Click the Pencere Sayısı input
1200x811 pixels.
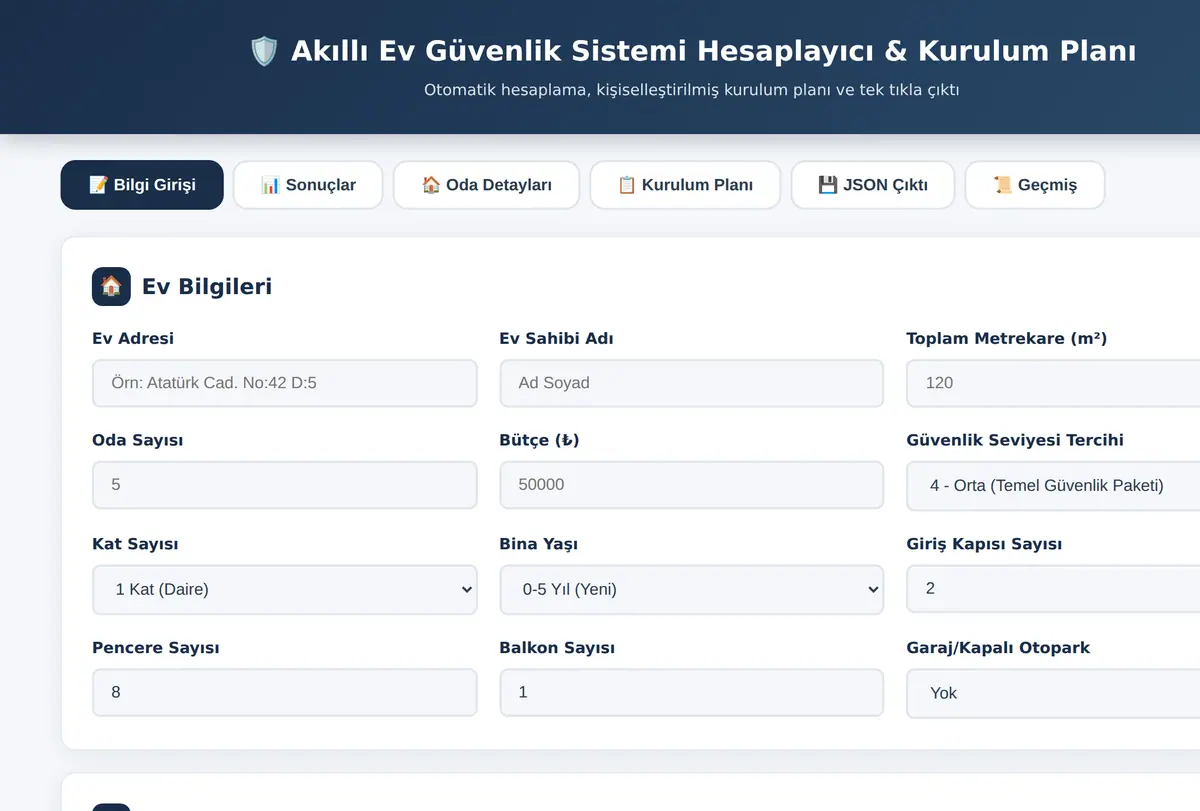pyautogui.click(x=285, y=692)
